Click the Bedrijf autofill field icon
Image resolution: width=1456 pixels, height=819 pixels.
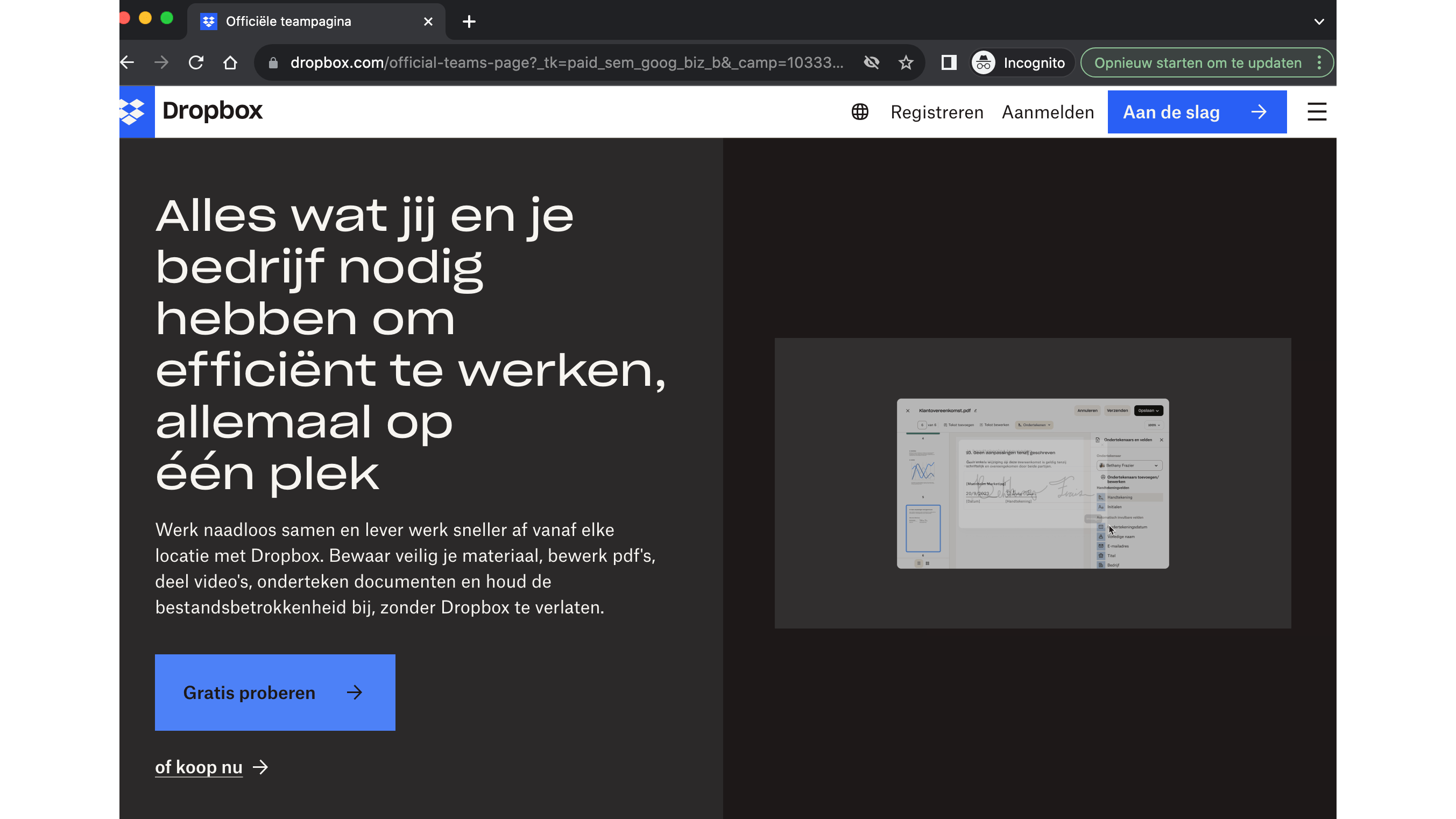tap(1101, 564)
